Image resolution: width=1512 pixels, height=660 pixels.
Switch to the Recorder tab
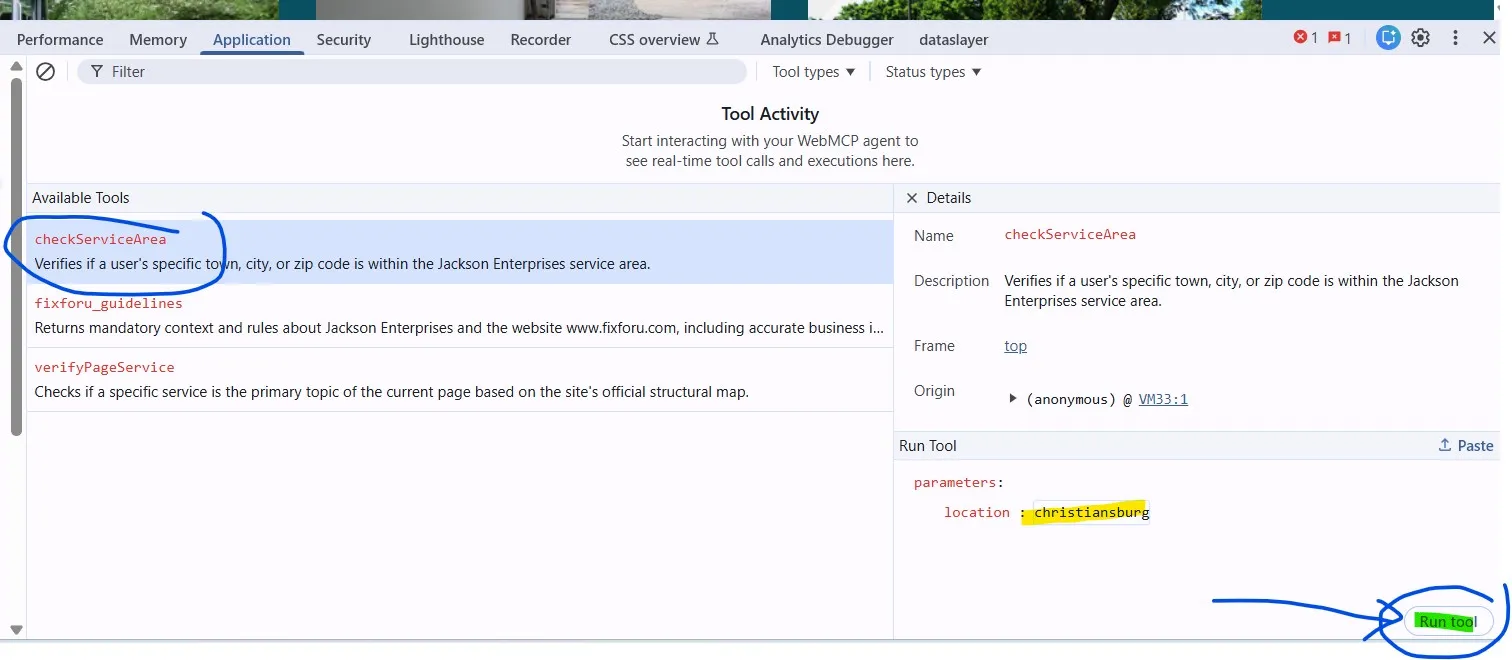coord(541,40)
